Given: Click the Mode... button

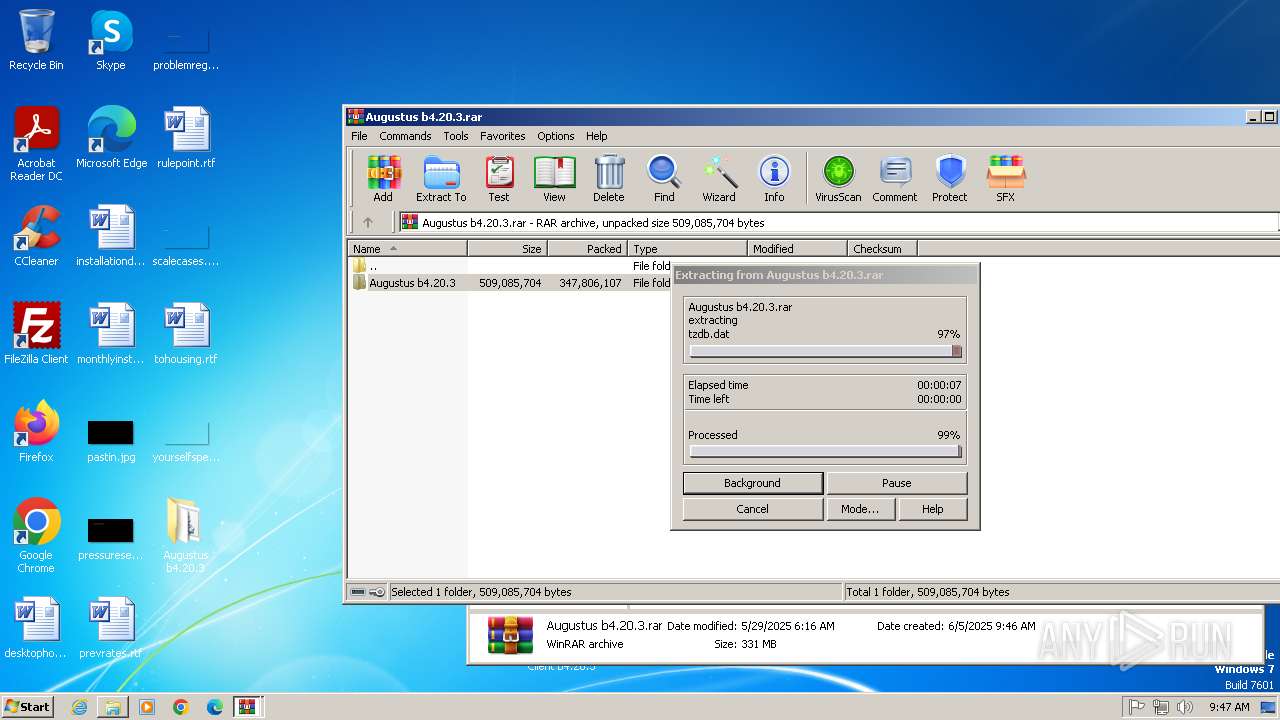Looking at the screenshot, I should (860, 509).
